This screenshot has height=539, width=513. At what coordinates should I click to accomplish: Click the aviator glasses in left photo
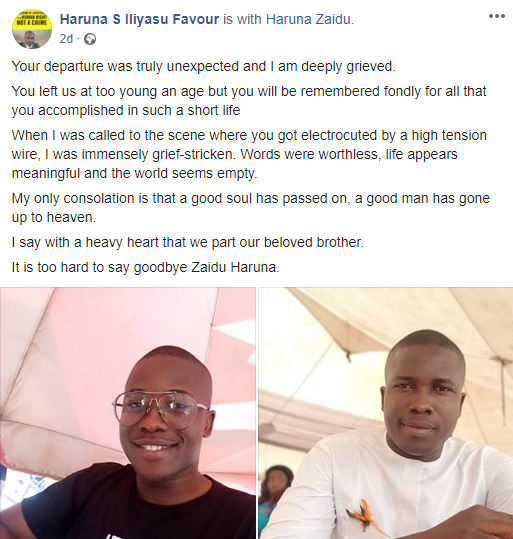point(161,410)
